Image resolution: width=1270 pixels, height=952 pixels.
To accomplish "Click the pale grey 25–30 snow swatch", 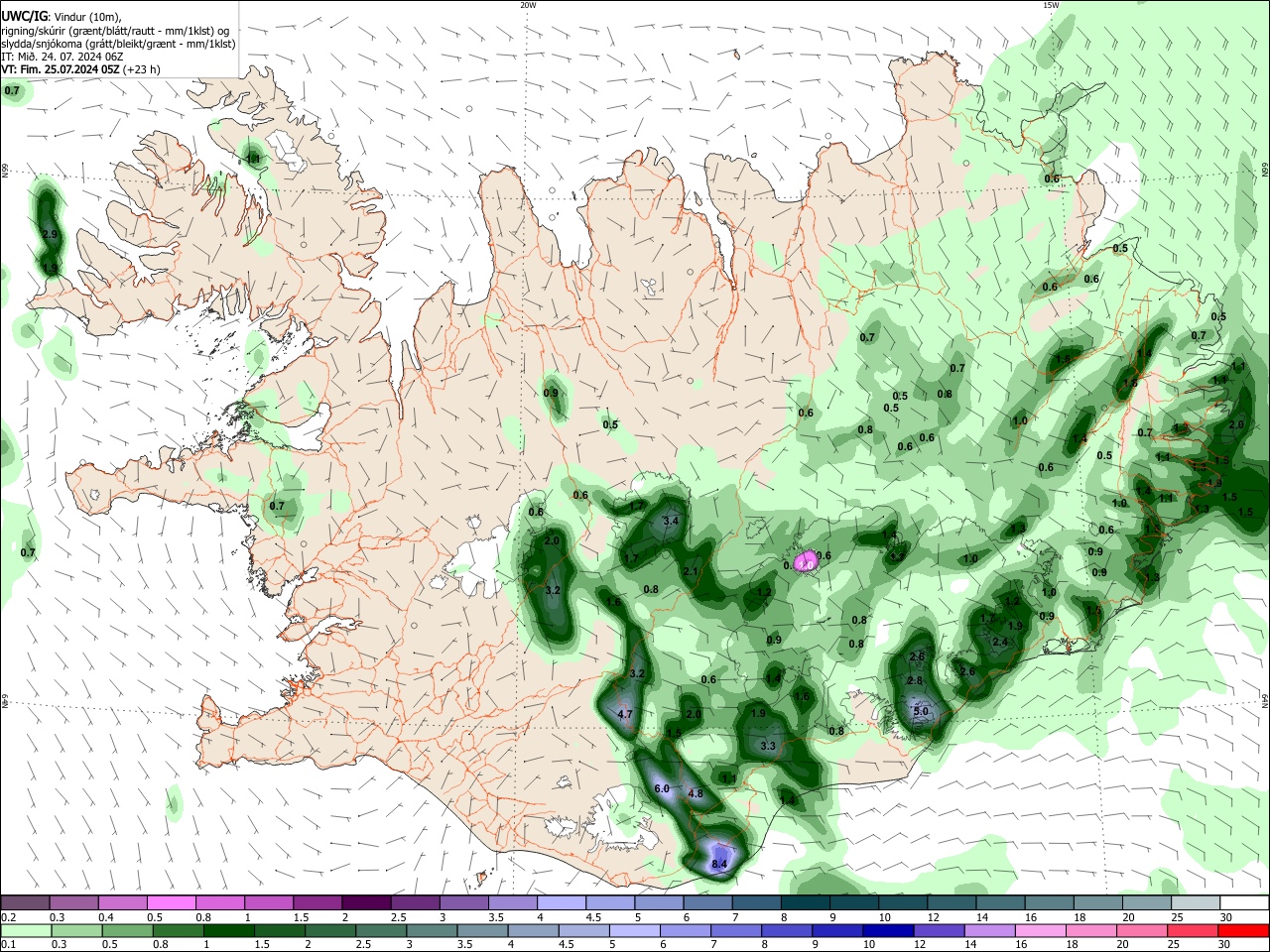I will [1196, 903].
